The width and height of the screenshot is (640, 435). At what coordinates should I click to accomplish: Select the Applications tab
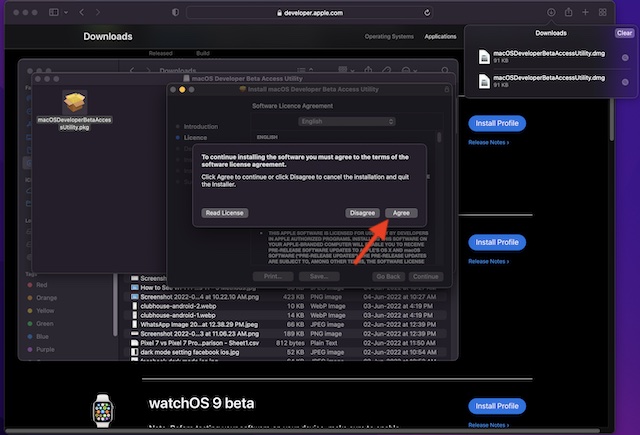tap(440, 36)
